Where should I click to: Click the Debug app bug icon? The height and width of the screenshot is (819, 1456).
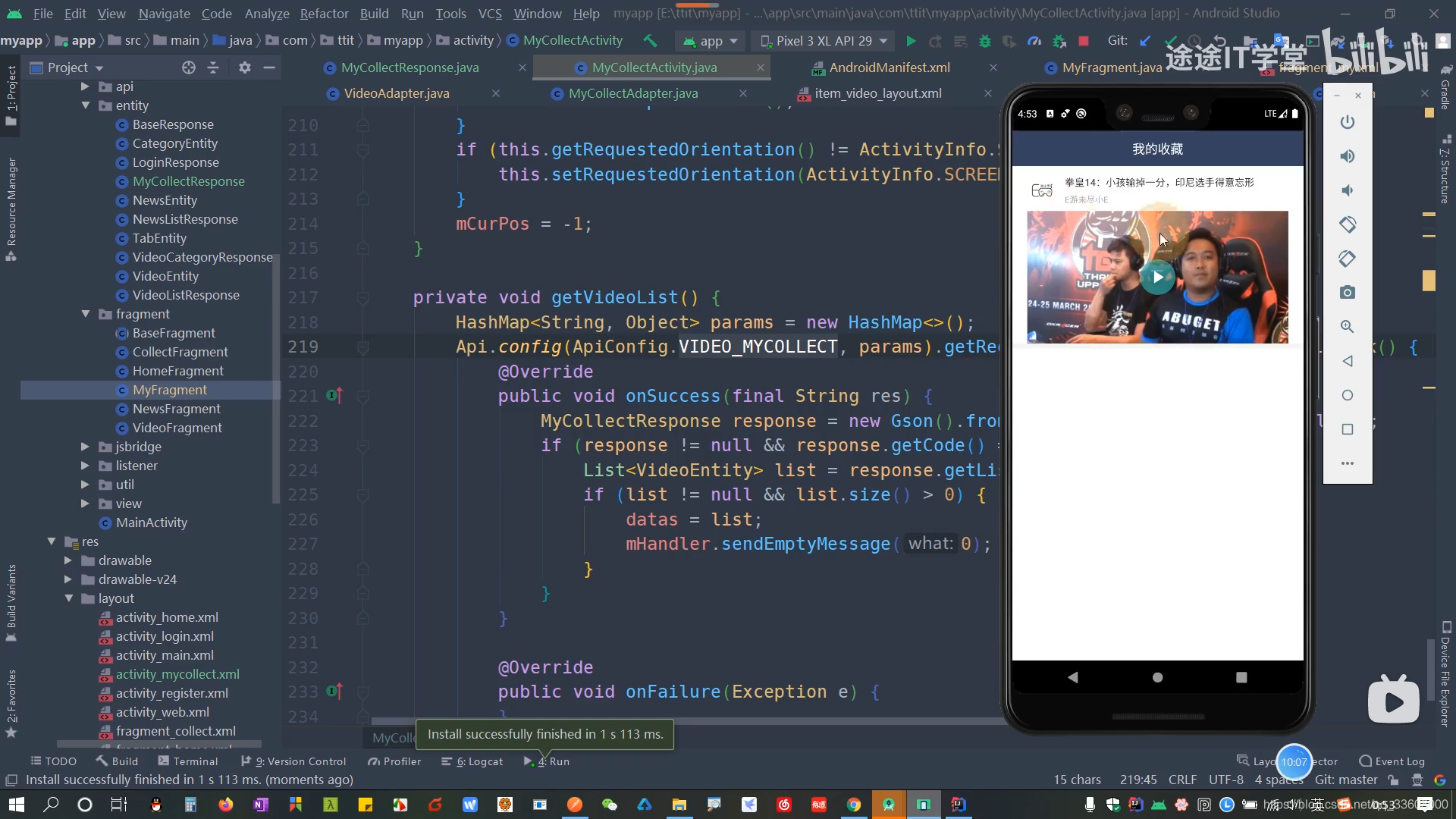click(985, 41)
